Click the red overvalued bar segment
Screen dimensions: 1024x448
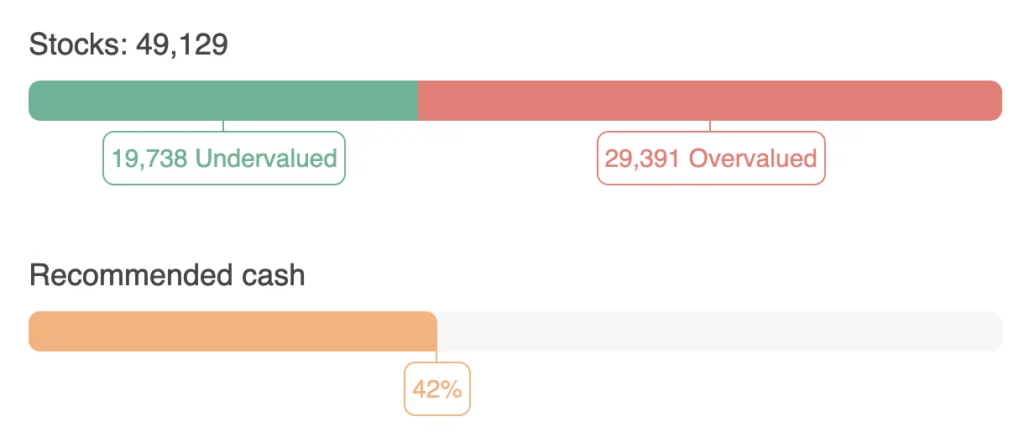710,101
